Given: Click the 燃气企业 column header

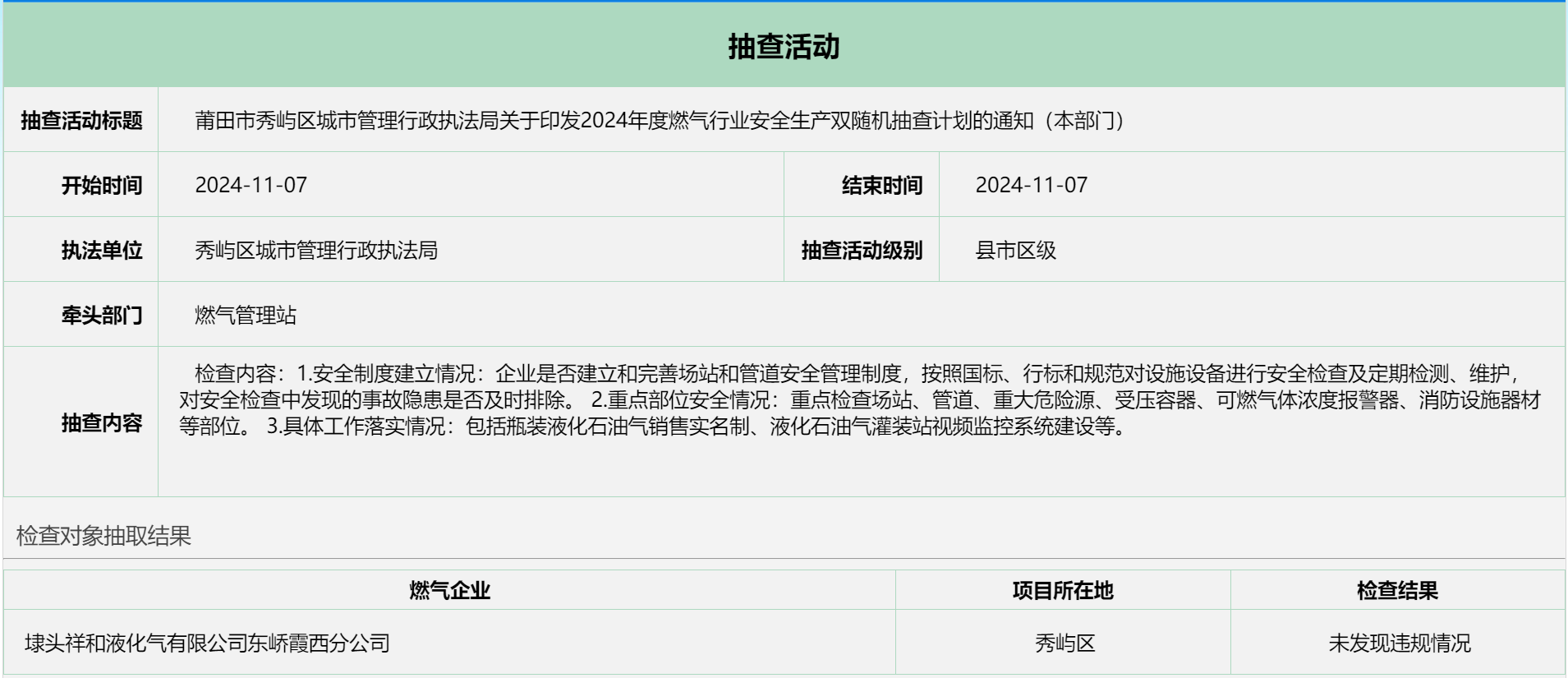Looking at the screenshot, I should point(449,591).
